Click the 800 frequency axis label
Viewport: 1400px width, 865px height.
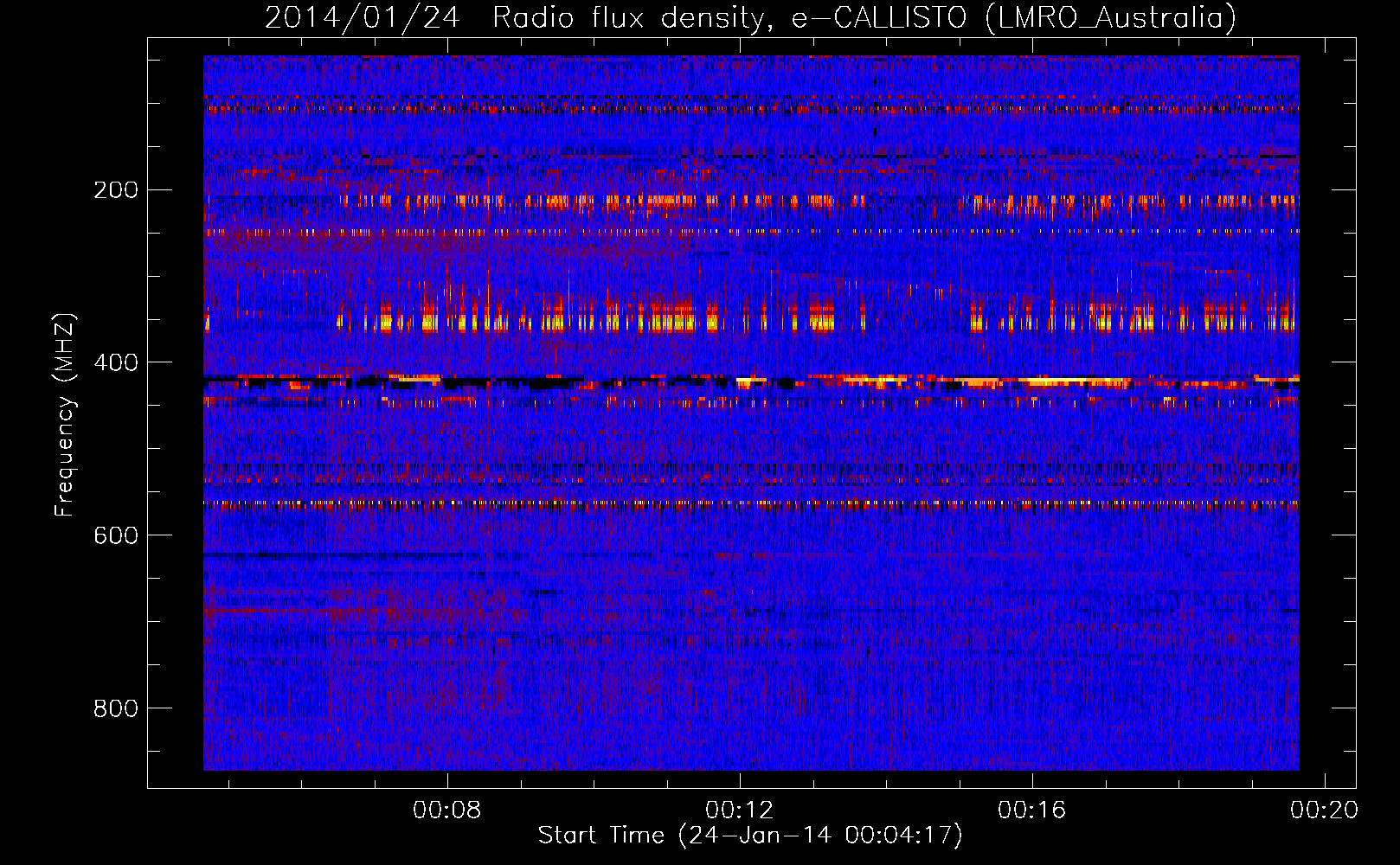point(115,709)
